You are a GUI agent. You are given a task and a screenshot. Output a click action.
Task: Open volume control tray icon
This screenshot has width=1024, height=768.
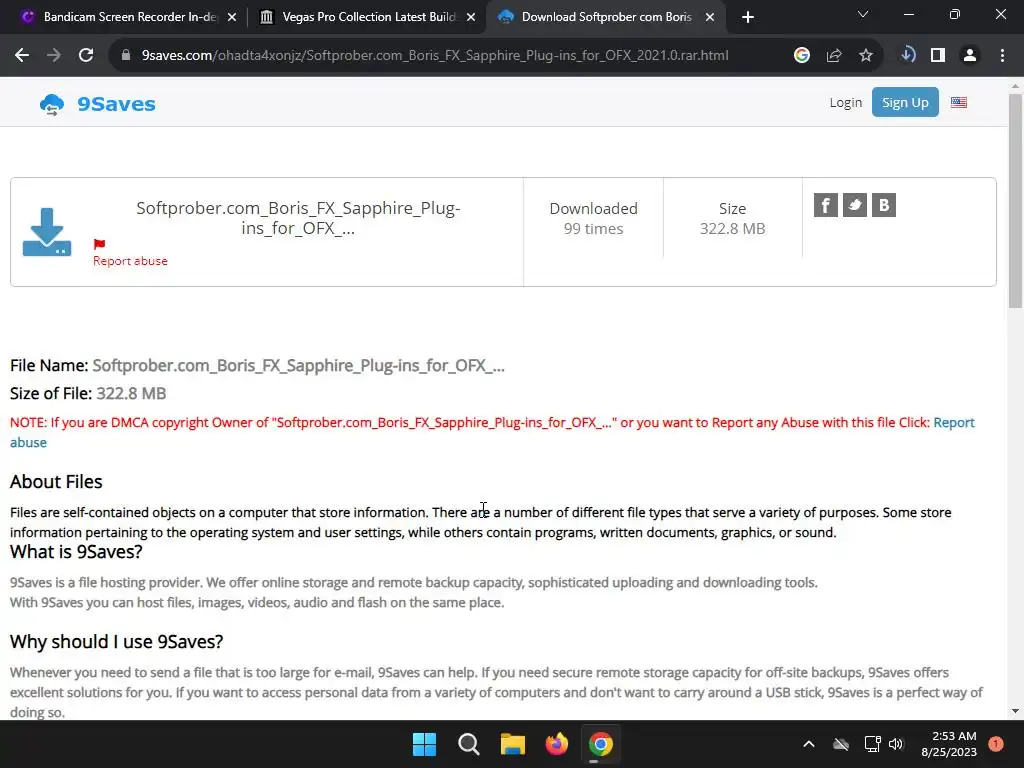[x=896, y=744]
